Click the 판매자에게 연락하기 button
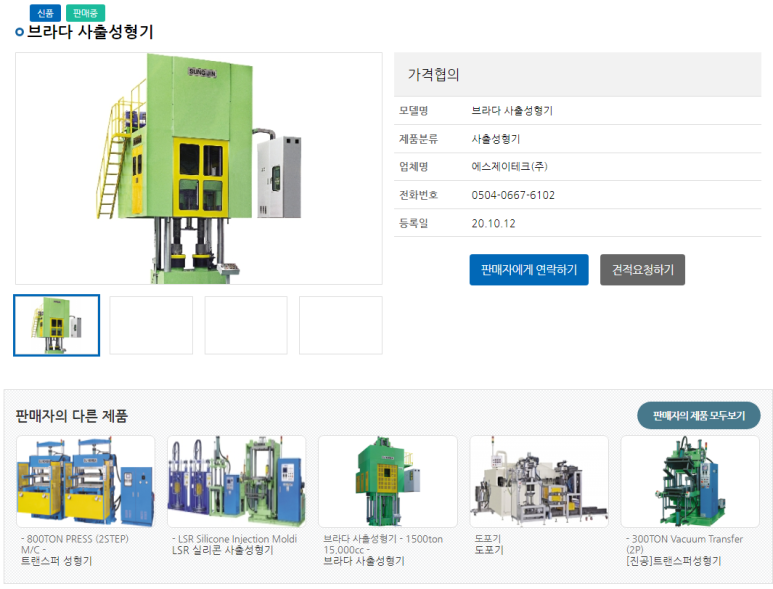The image size is (773, 589). pos(528,270)
